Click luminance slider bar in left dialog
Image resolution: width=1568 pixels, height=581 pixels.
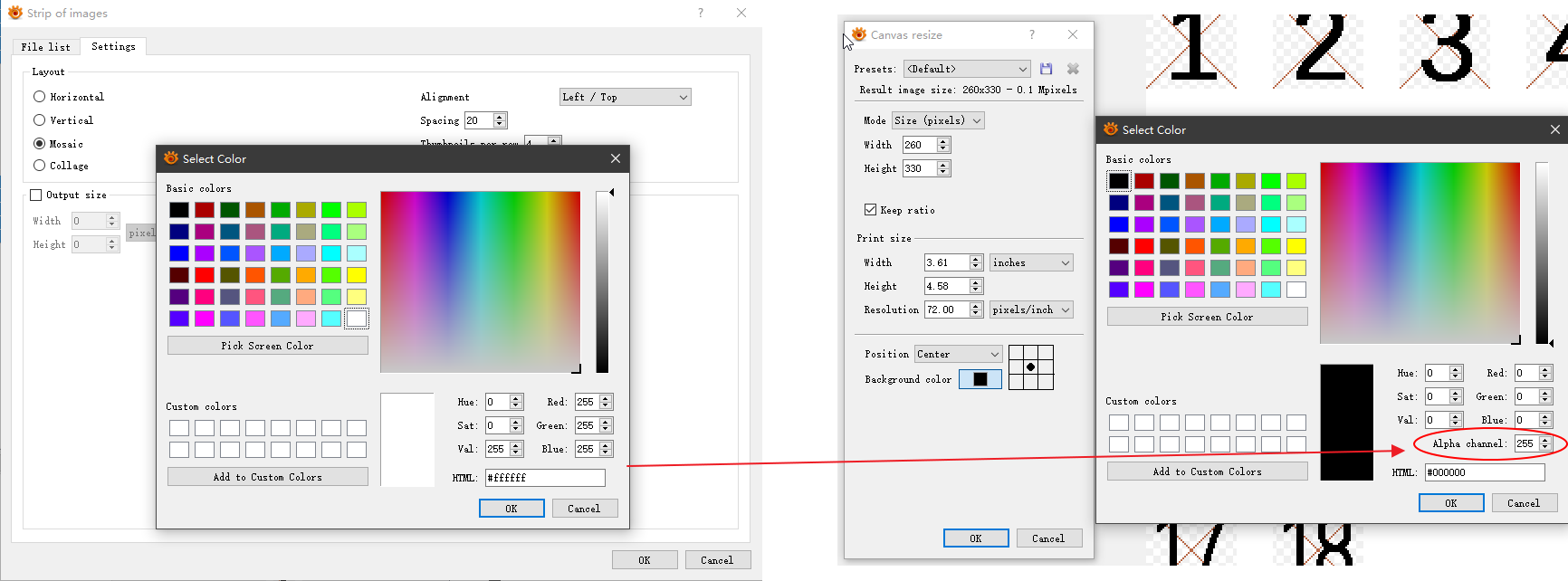tap(602, 282)
